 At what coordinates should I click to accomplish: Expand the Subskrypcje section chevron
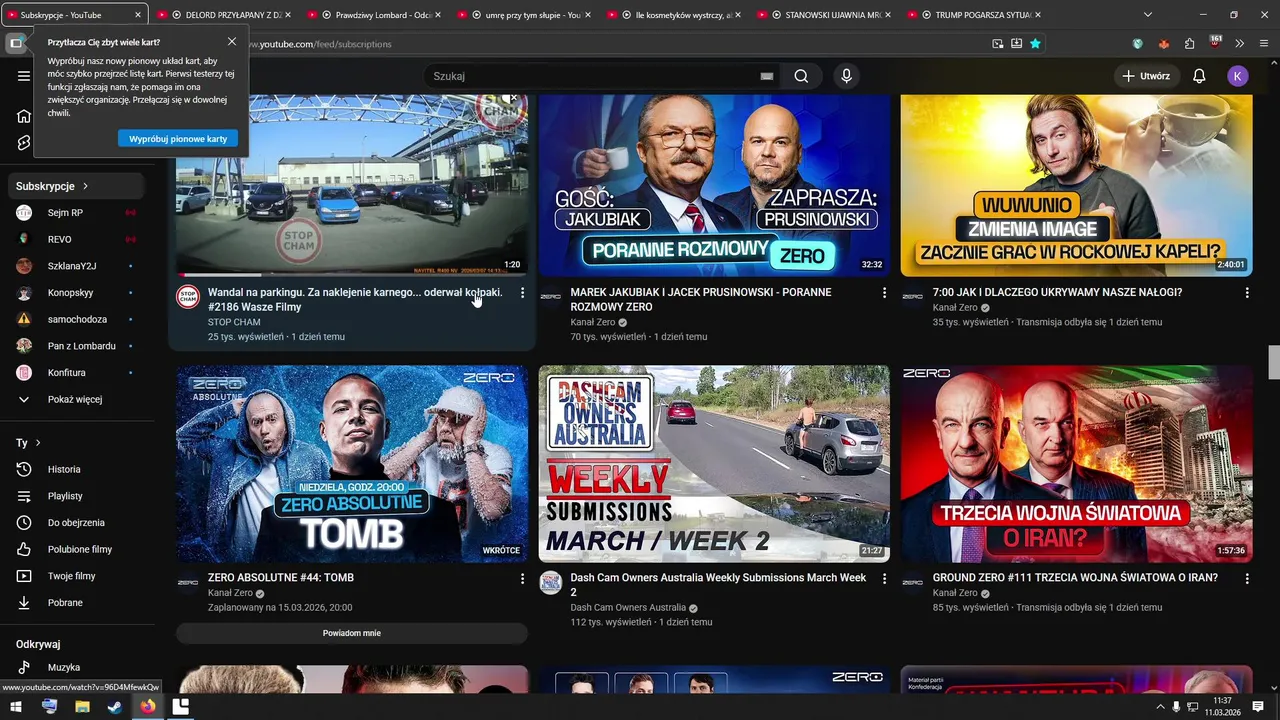point(86,186)
